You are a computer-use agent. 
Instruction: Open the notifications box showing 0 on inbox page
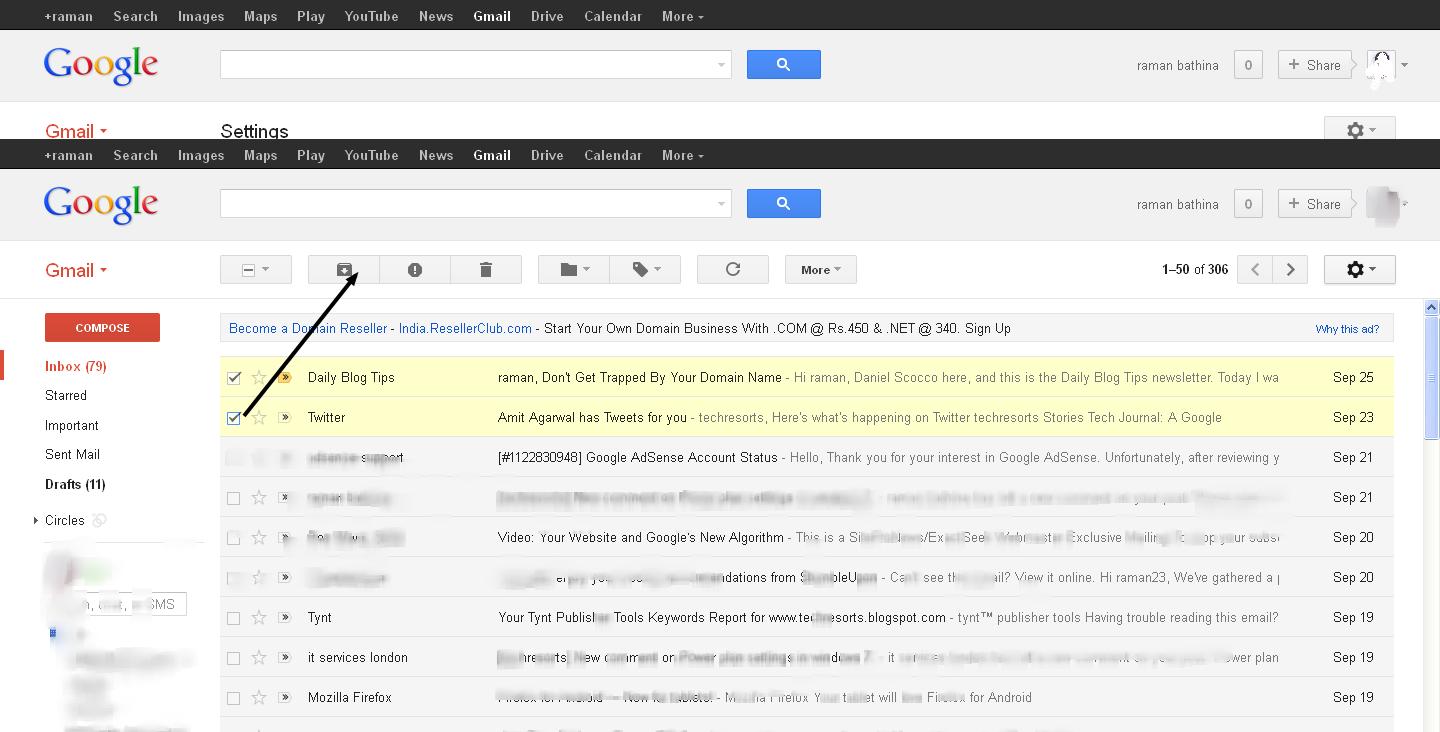[1247, 204]
